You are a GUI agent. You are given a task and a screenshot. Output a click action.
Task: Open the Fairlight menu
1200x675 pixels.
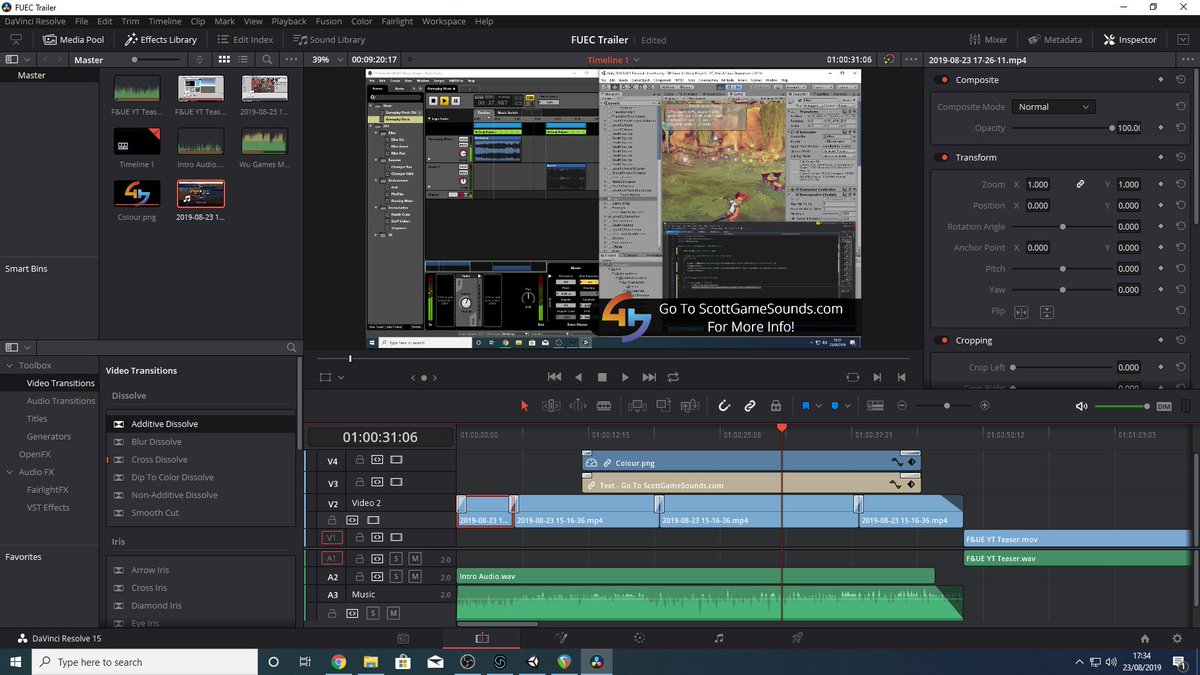coord(398,21)
